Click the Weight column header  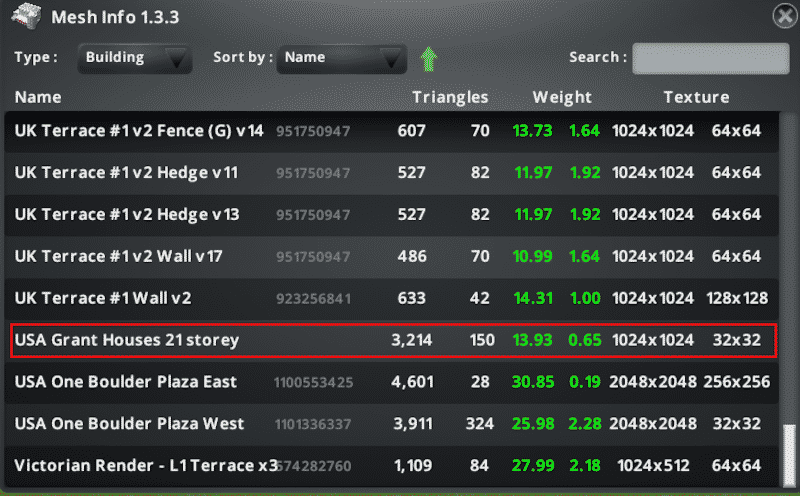pyautogui.click(x=562, y=97)
